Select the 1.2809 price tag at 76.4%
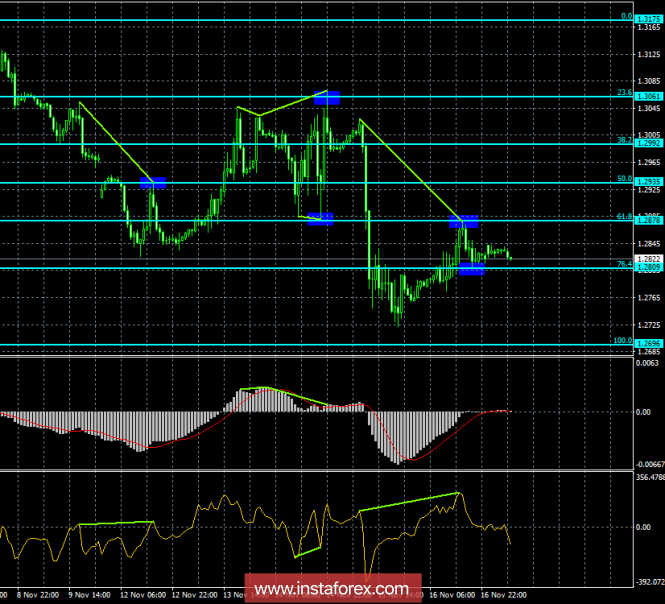 [x=648, y=268]
